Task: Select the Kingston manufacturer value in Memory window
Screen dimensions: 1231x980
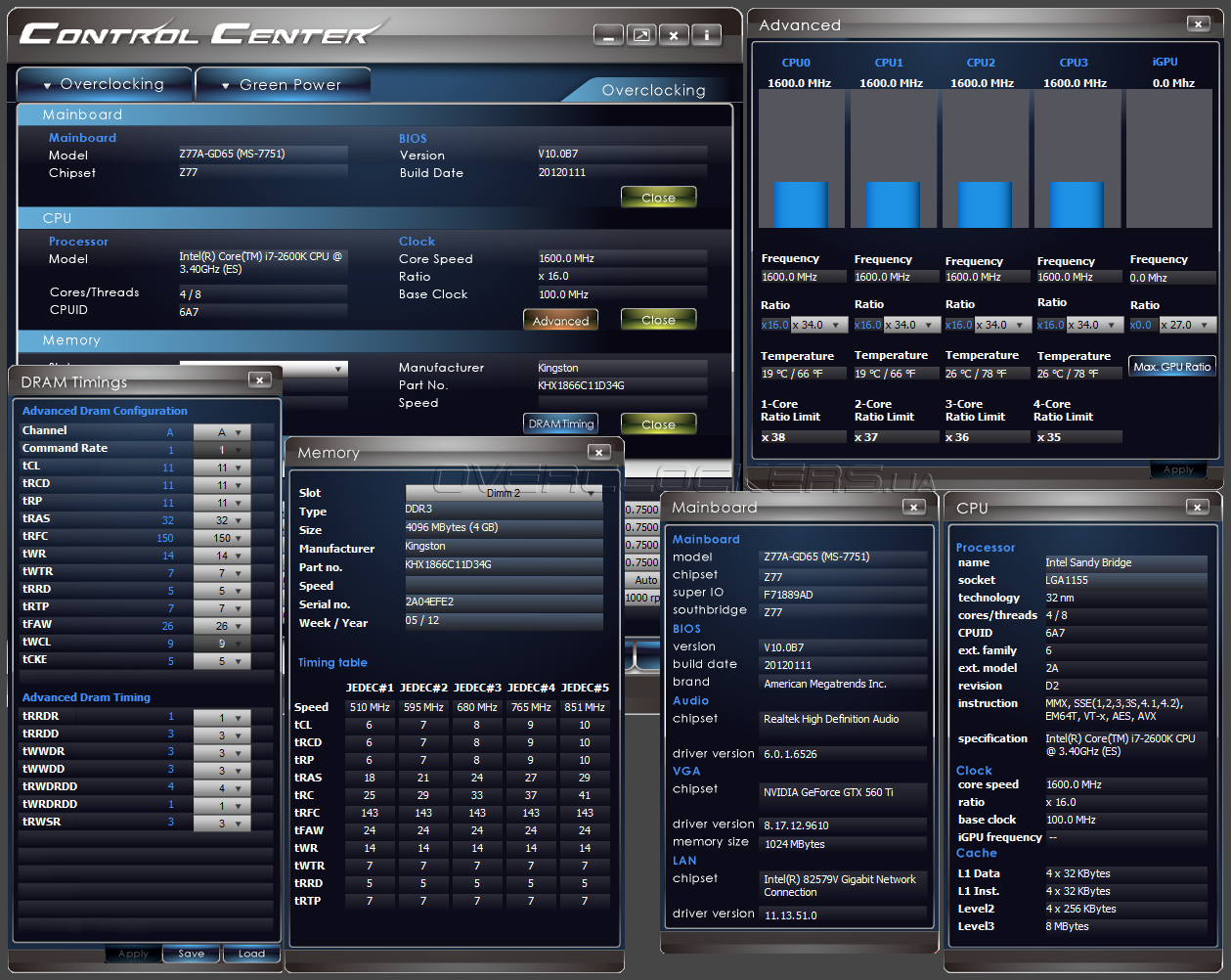Action: pos(504,547)
